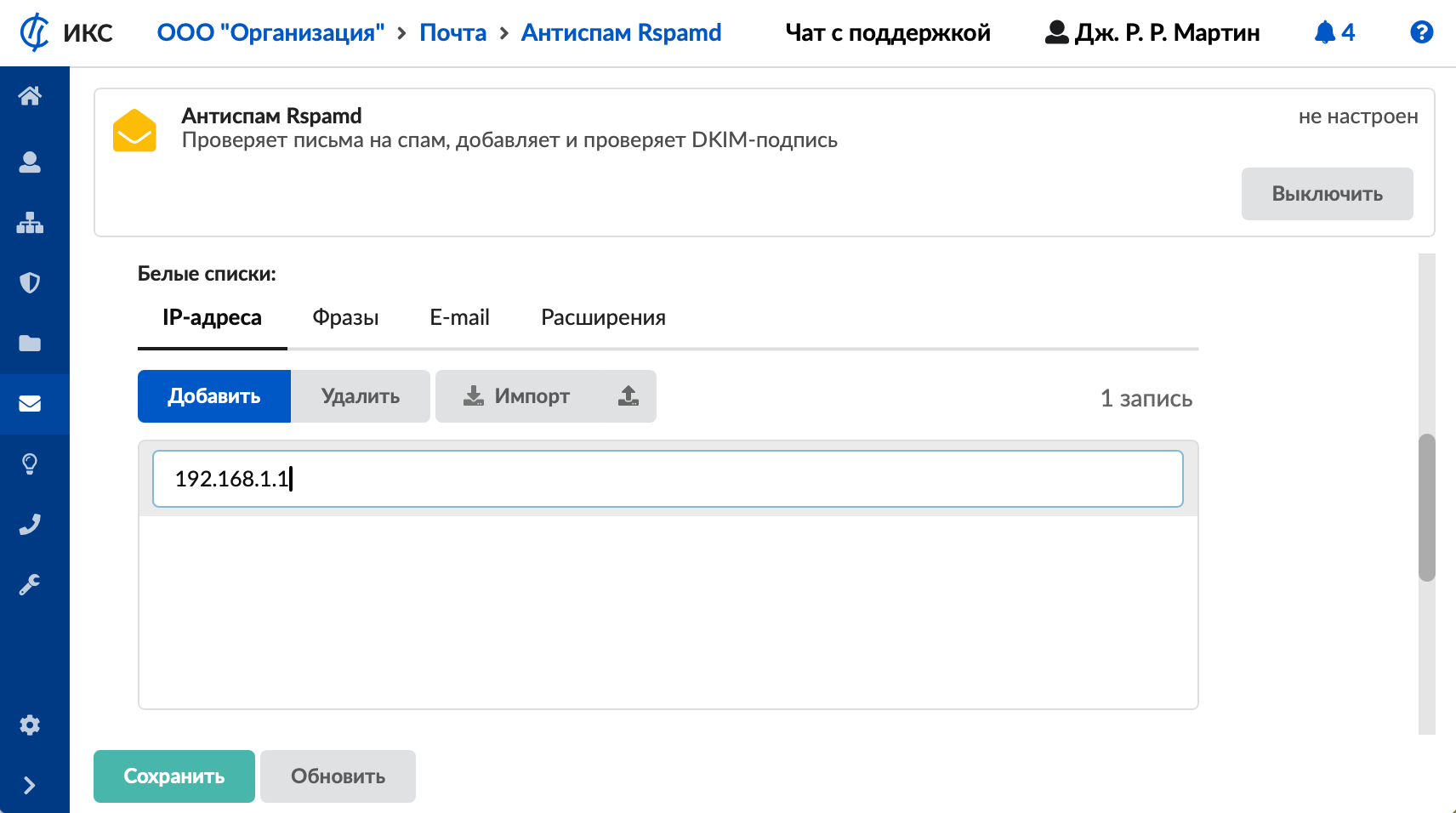Expand the sidebar with chevron arrow
Image resolution: width=1456 pixels, height=813 pixels.
30,785
